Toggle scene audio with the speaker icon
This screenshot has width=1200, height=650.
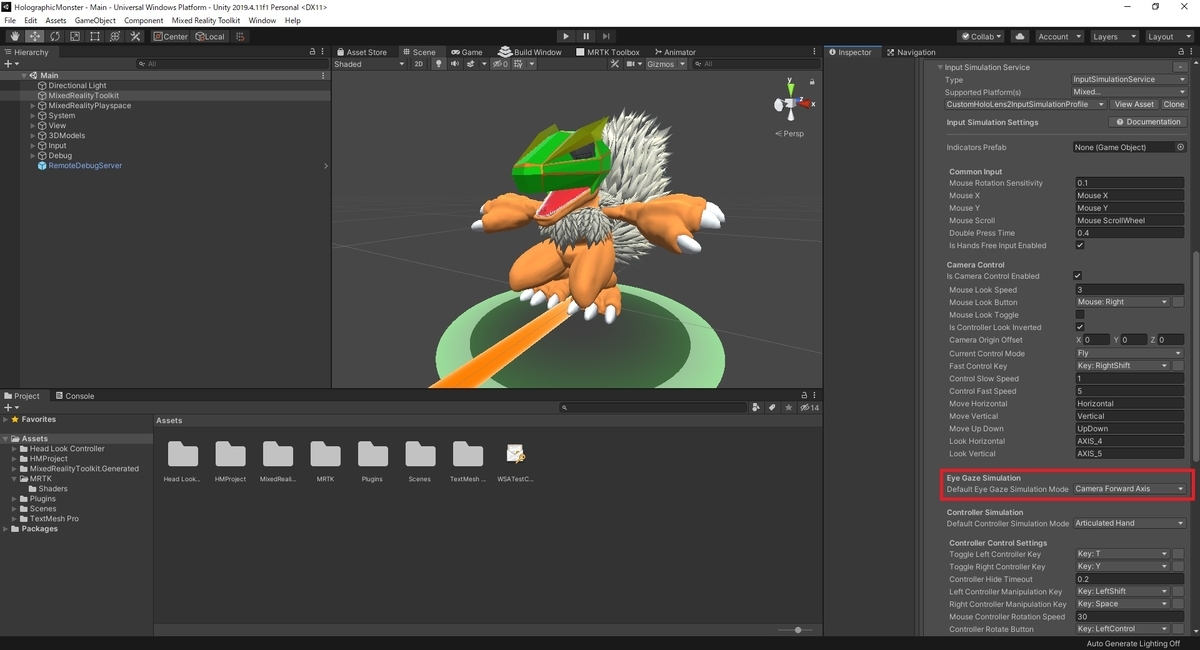(x=454, y=64)
